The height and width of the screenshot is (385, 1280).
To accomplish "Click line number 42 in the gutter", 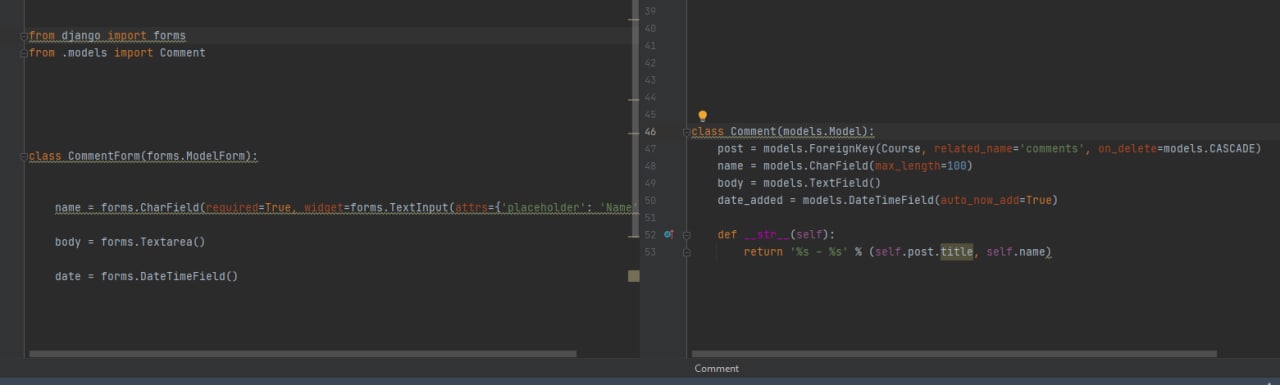I will click(x=650, y=63).
